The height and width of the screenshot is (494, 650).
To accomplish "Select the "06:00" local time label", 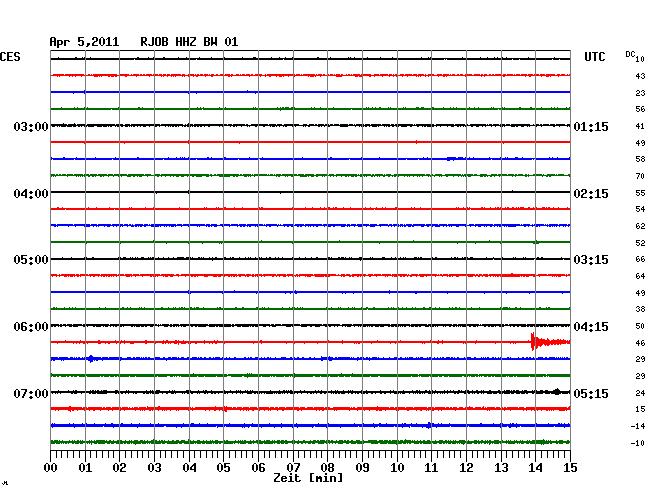I will coord(31,327).
